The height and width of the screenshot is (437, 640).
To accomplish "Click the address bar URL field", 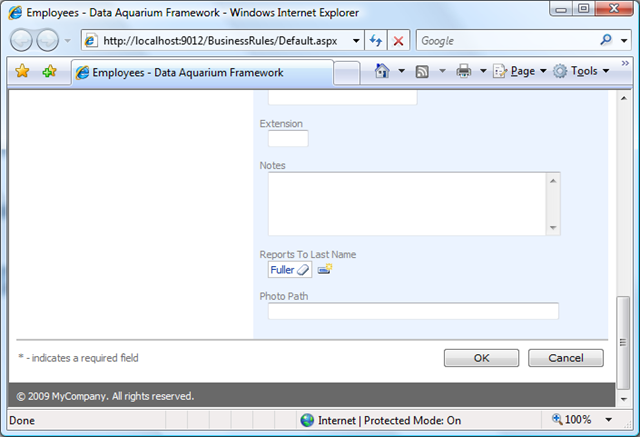I will pos(220,41).
